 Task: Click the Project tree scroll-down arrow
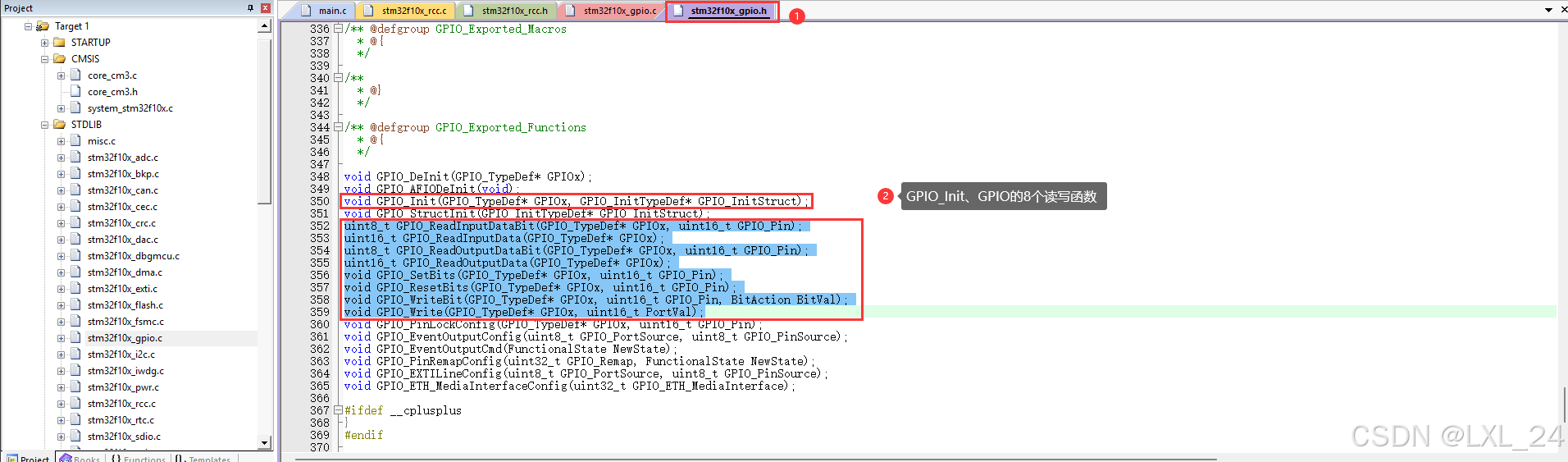[264, 442]
